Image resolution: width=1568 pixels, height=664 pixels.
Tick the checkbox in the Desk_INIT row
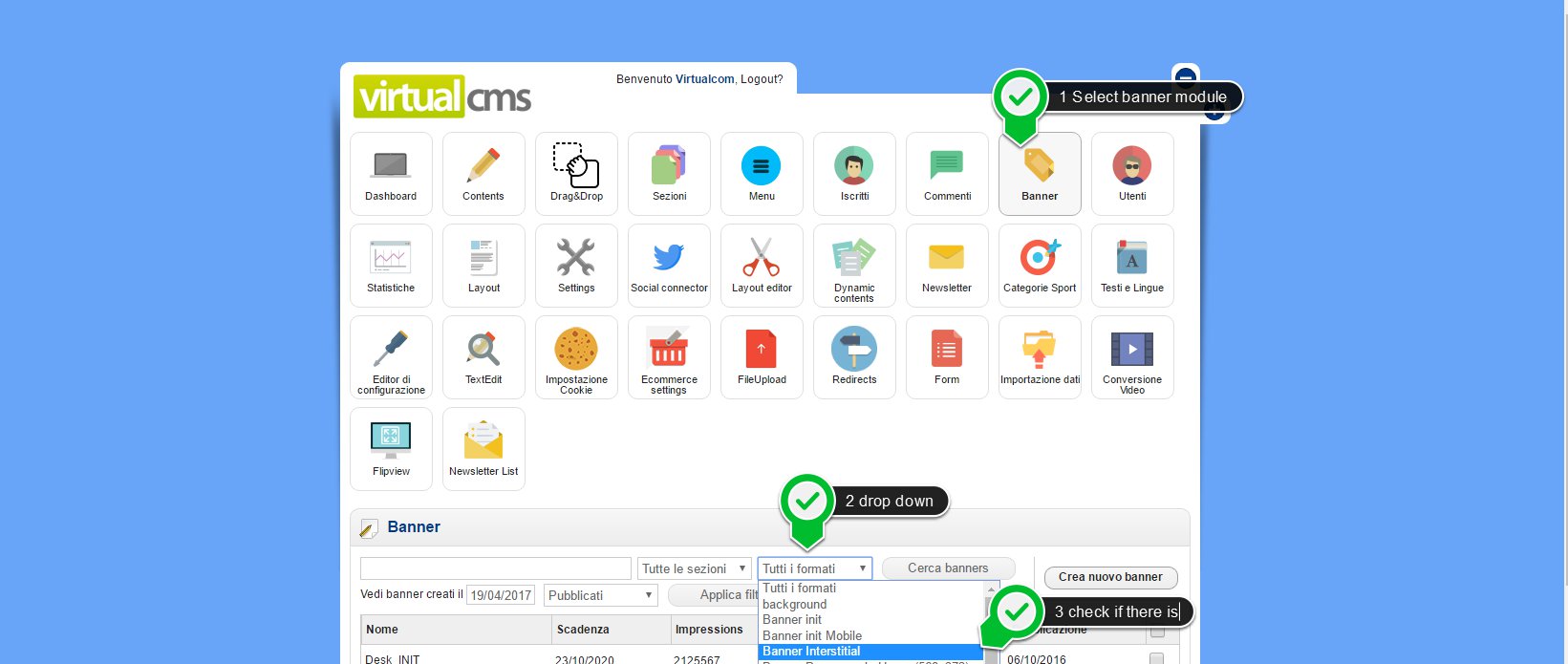click(x=1157, y=658)
